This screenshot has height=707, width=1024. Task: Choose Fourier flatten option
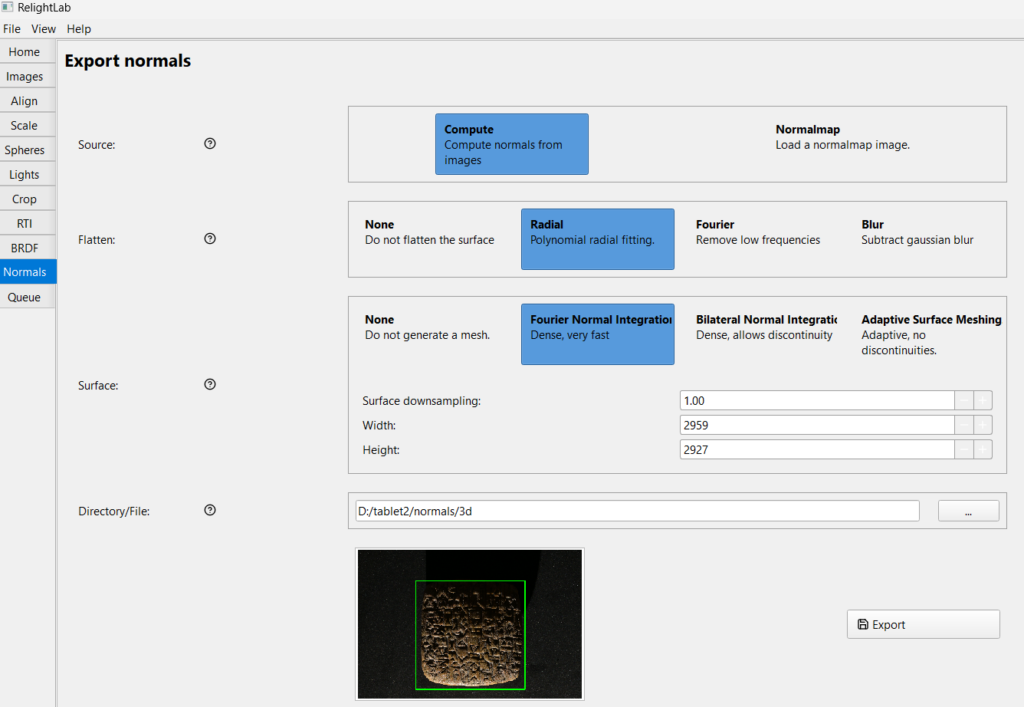pos(758,232)
